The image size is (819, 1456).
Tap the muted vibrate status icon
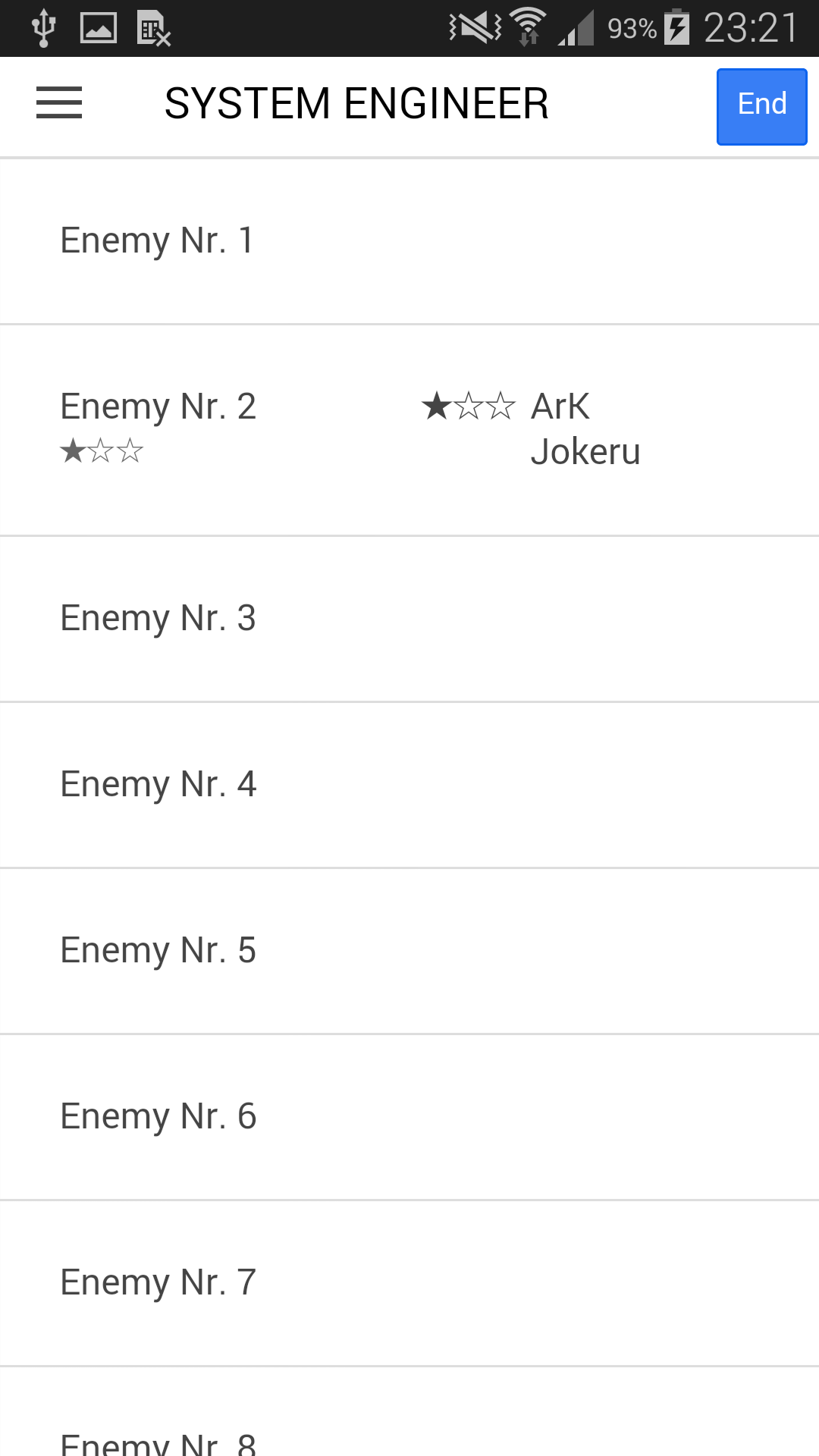pos(475,28)
